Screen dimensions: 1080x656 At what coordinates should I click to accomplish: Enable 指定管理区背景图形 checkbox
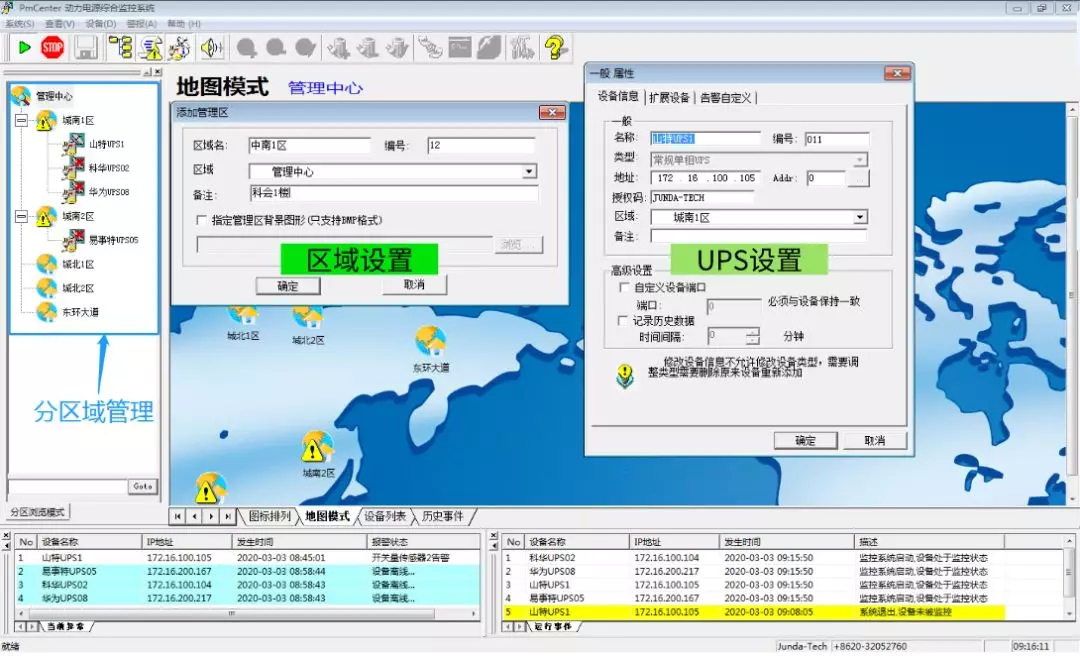(202, 220)
